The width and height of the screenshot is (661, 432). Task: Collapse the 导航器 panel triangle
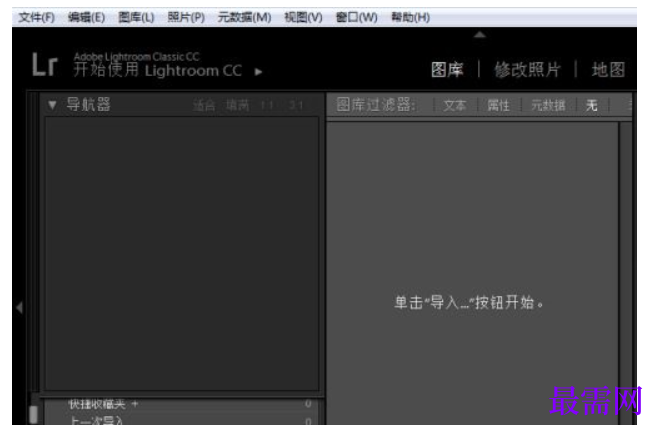point(52,105)
